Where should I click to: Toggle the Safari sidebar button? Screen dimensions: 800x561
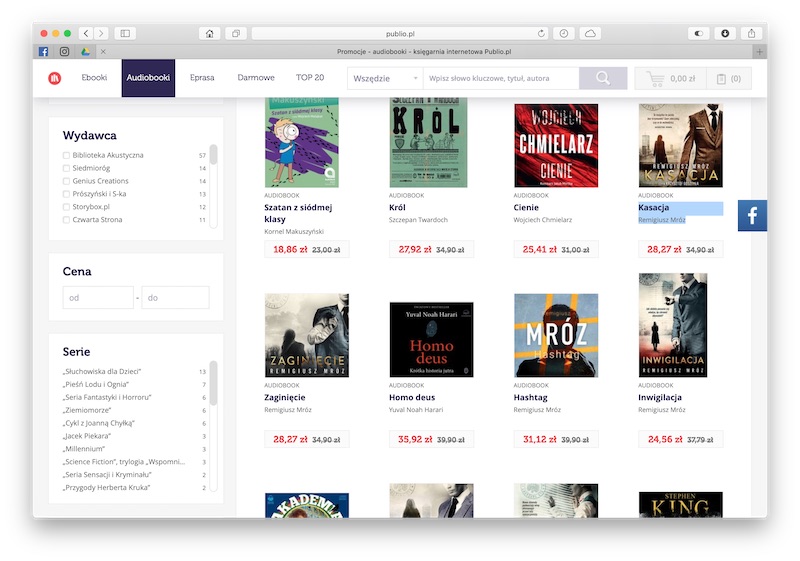(125, 34)
